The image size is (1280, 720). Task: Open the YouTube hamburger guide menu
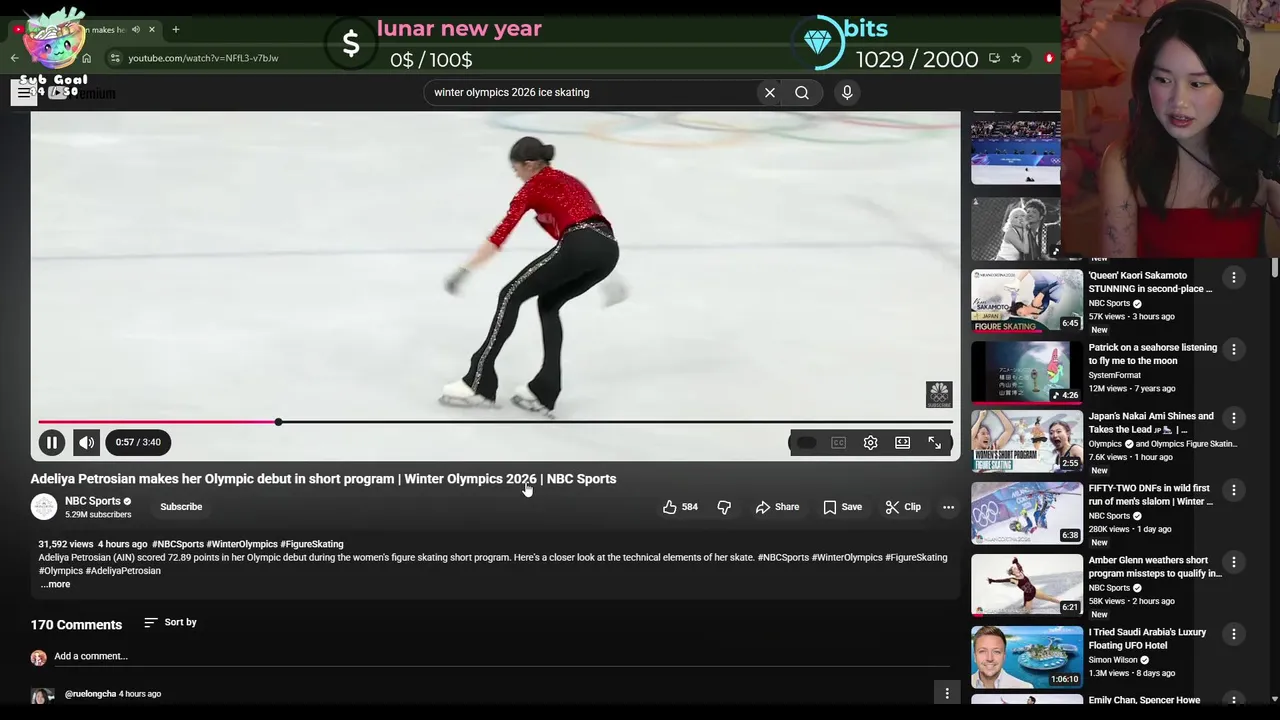[24, 92]
